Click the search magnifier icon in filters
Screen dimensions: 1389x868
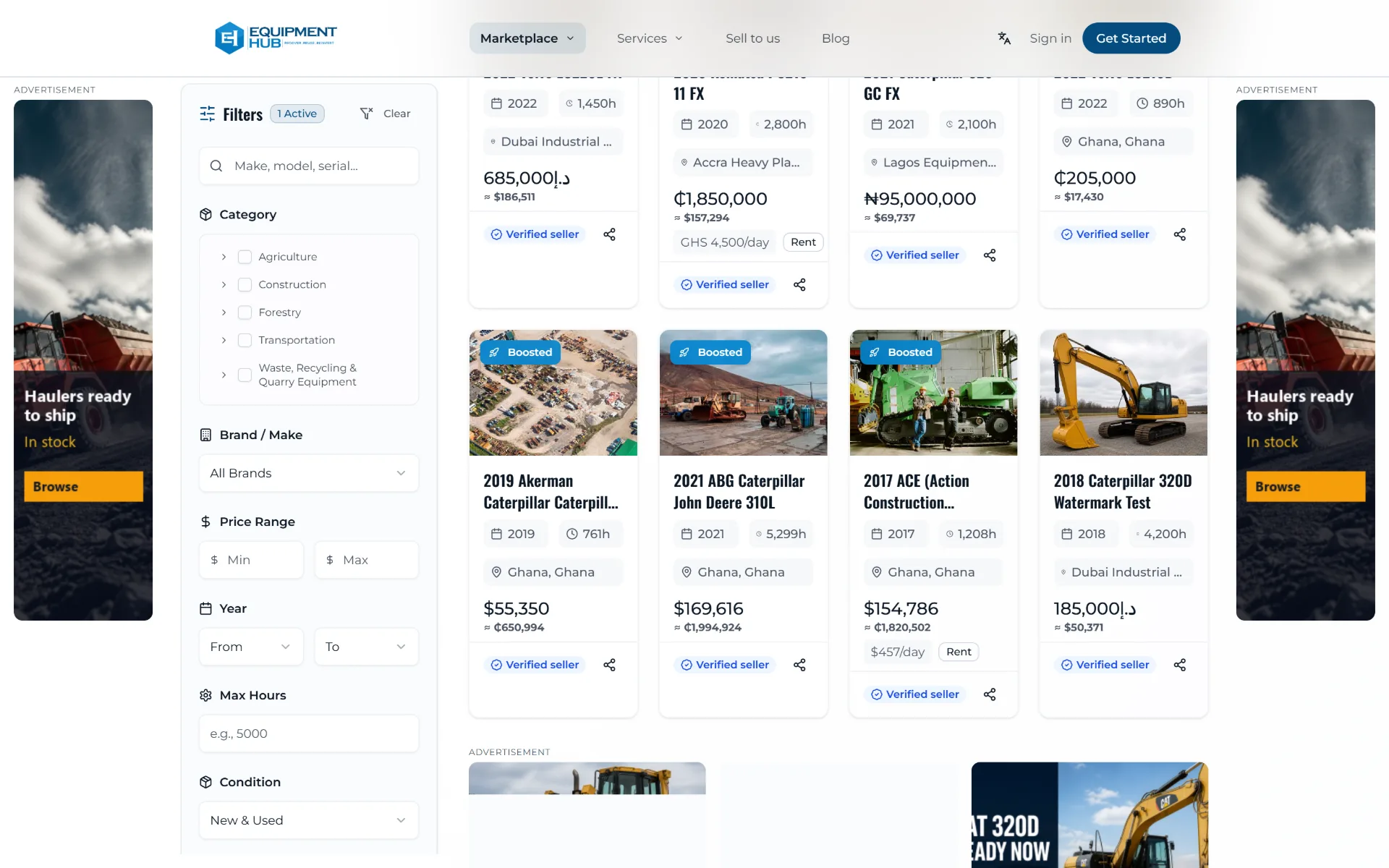click(x=216, y=166)
